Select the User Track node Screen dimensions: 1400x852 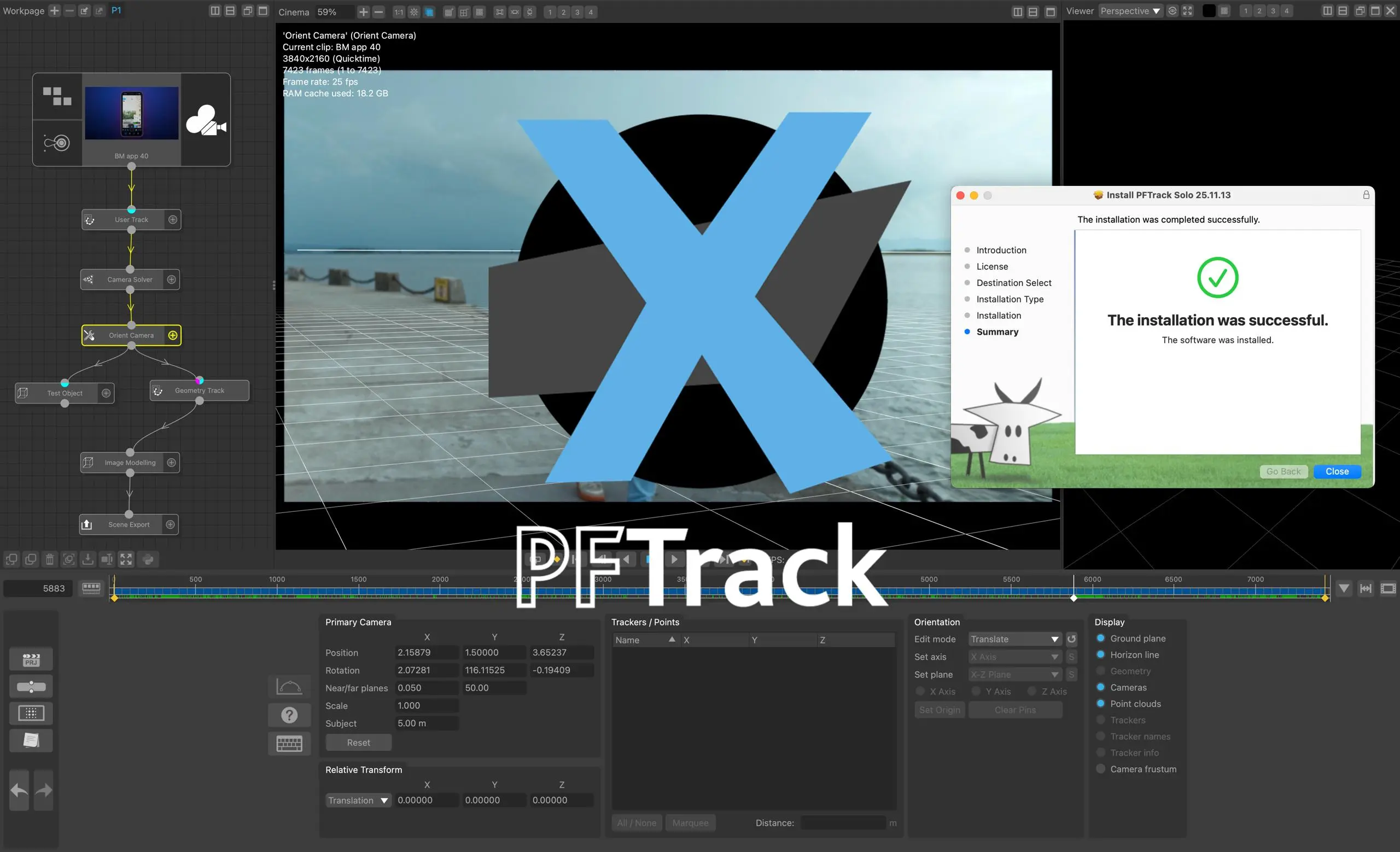(x=131, y=220)
